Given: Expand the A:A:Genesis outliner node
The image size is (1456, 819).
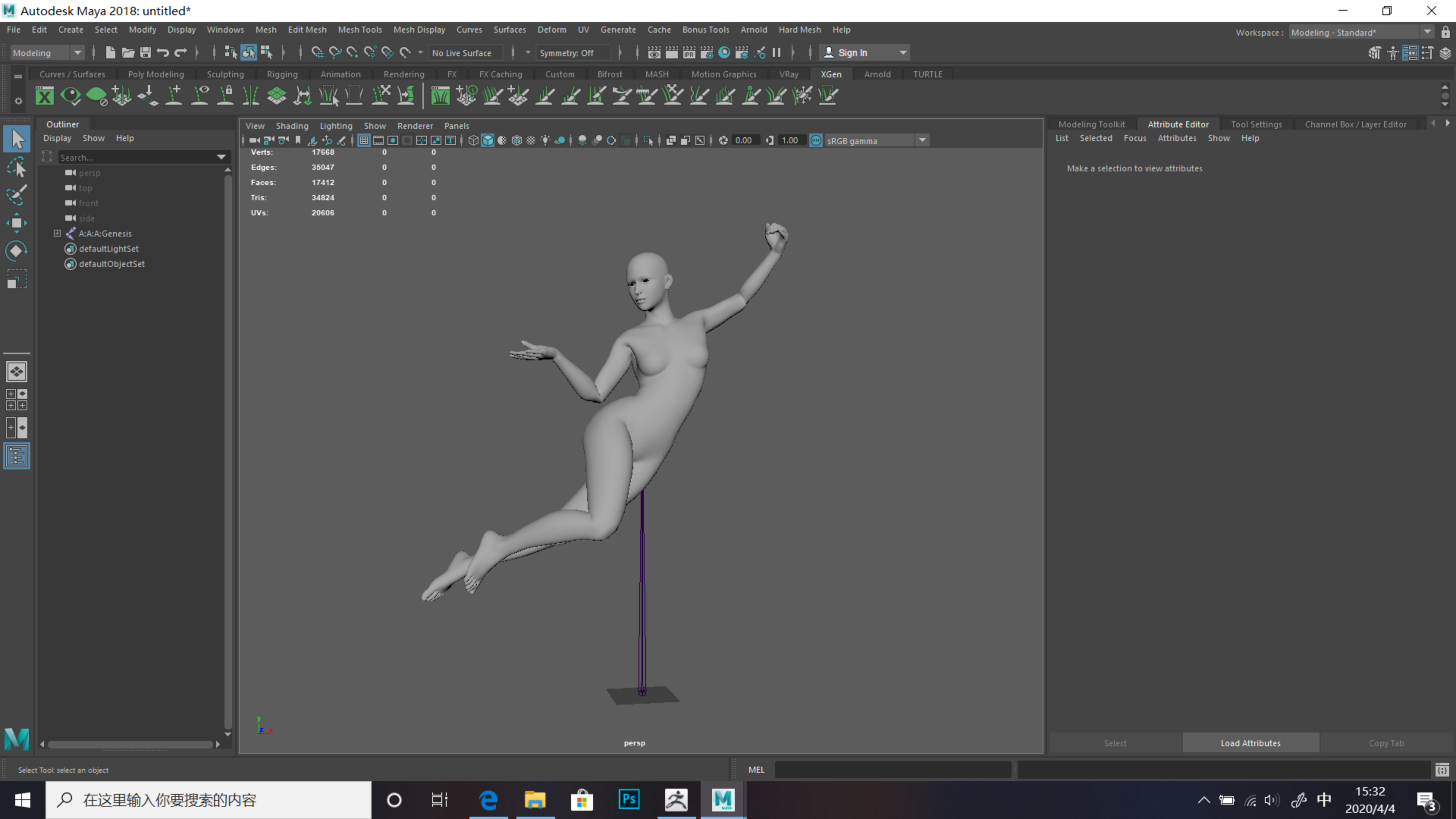Looking at the screenshot, I should (57, 233).
